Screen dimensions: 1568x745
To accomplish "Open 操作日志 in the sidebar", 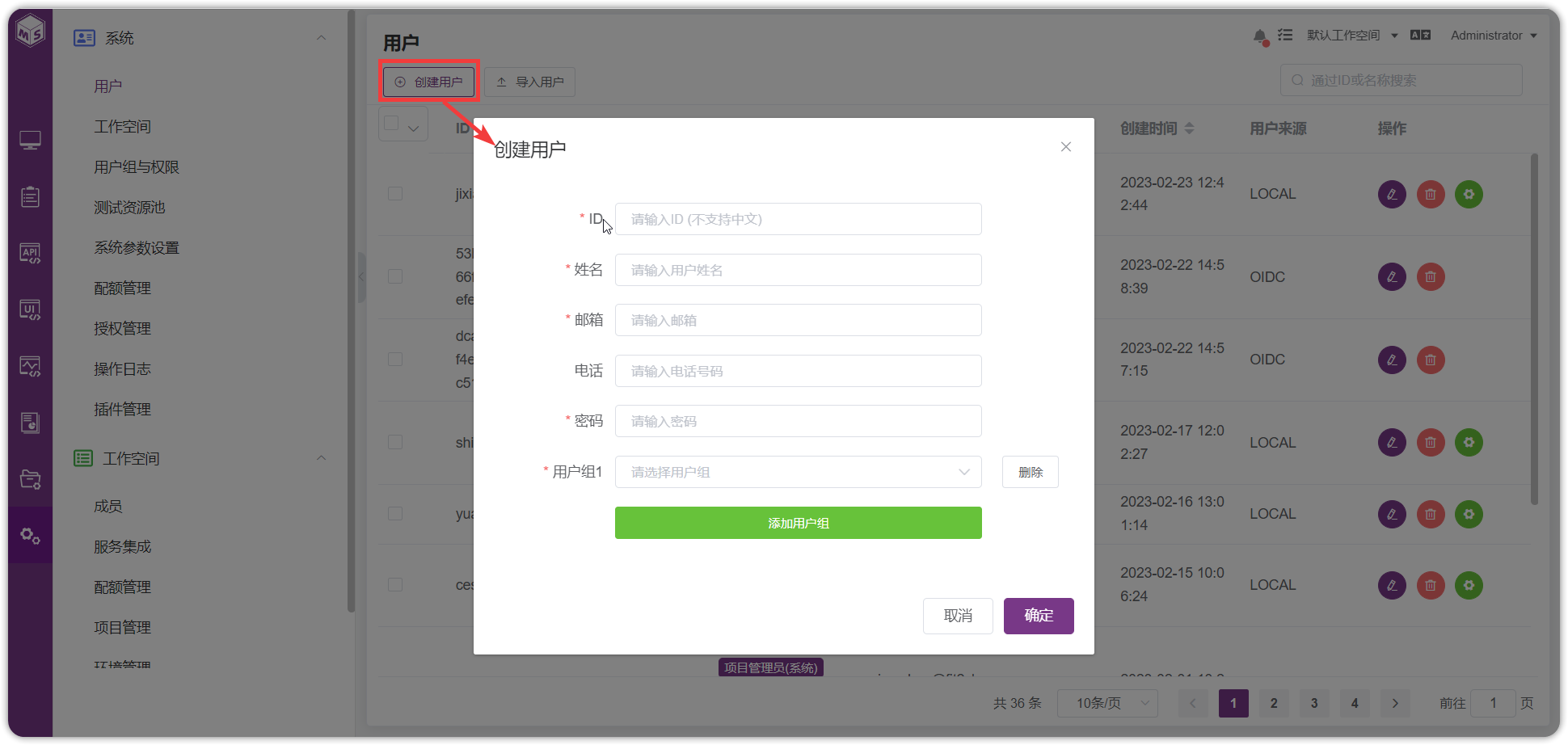I will pos(122,369).
